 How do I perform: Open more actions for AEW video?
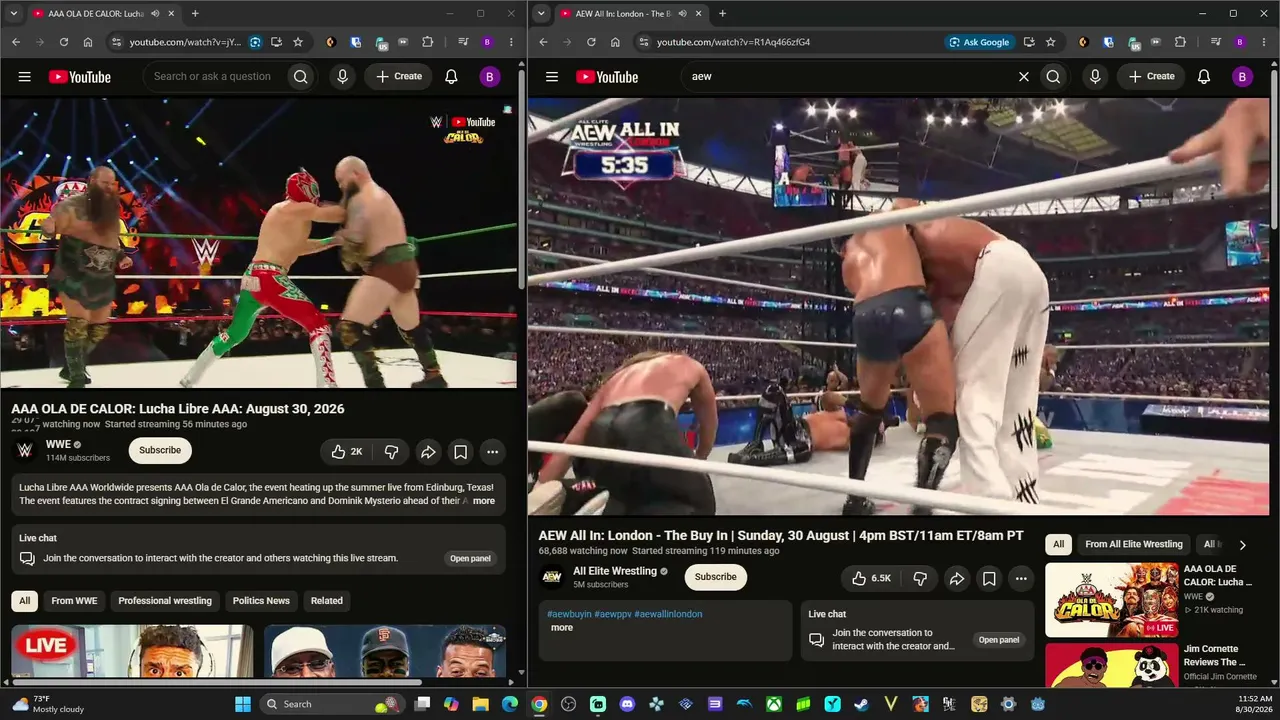click(x=1021, y=578)
